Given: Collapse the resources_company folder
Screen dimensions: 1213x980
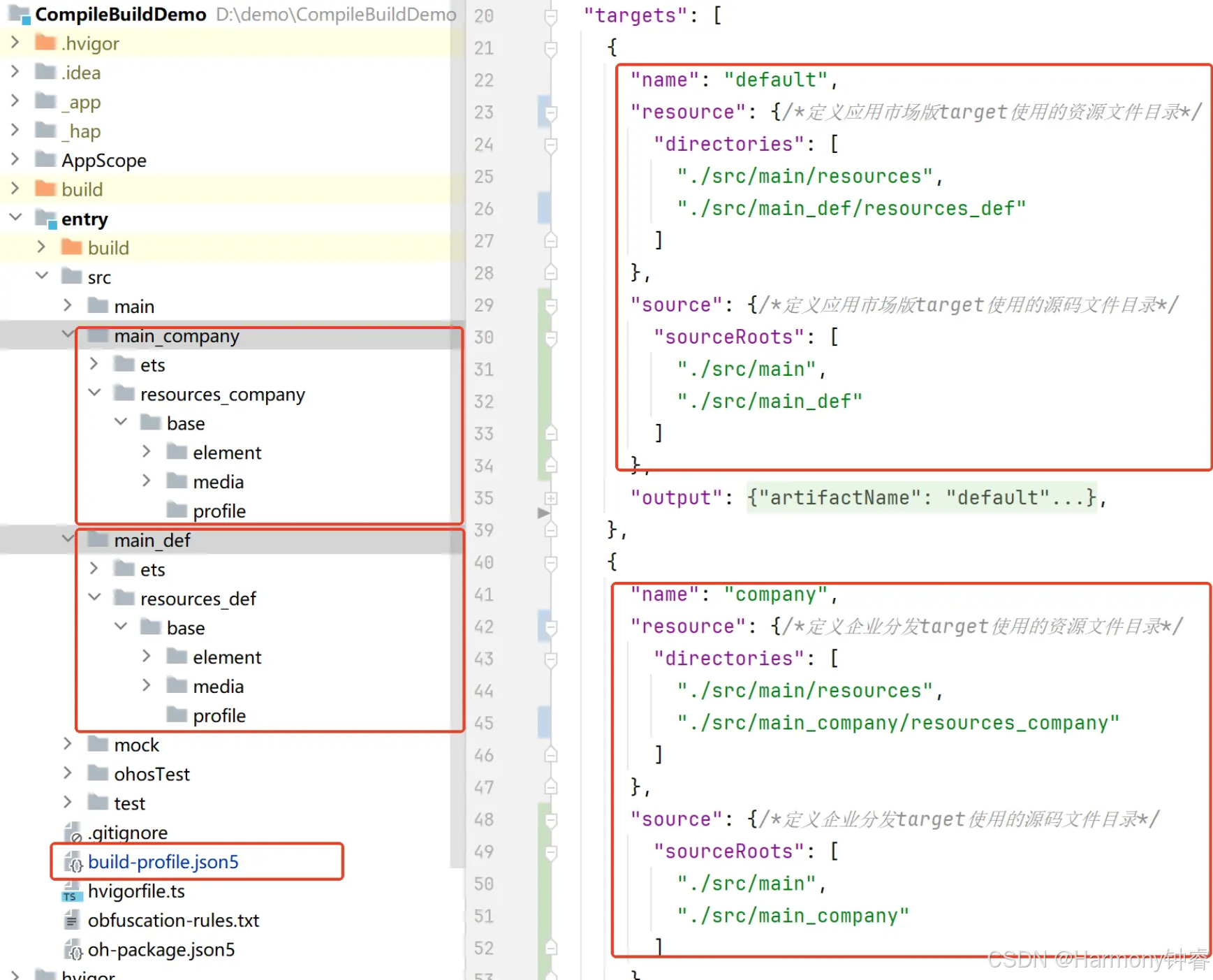Looking at the screenshot, I should [94, 393].
